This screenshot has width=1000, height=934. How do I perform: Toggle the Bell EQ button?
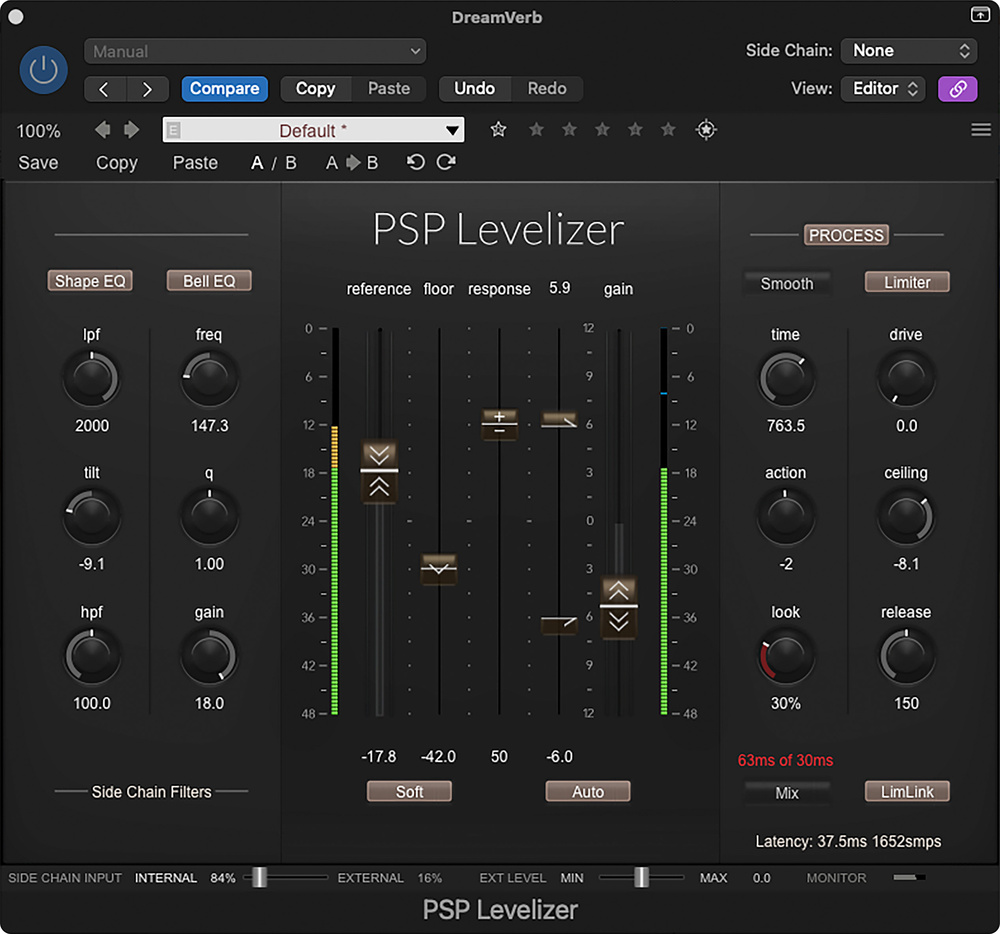coord(209,281)
